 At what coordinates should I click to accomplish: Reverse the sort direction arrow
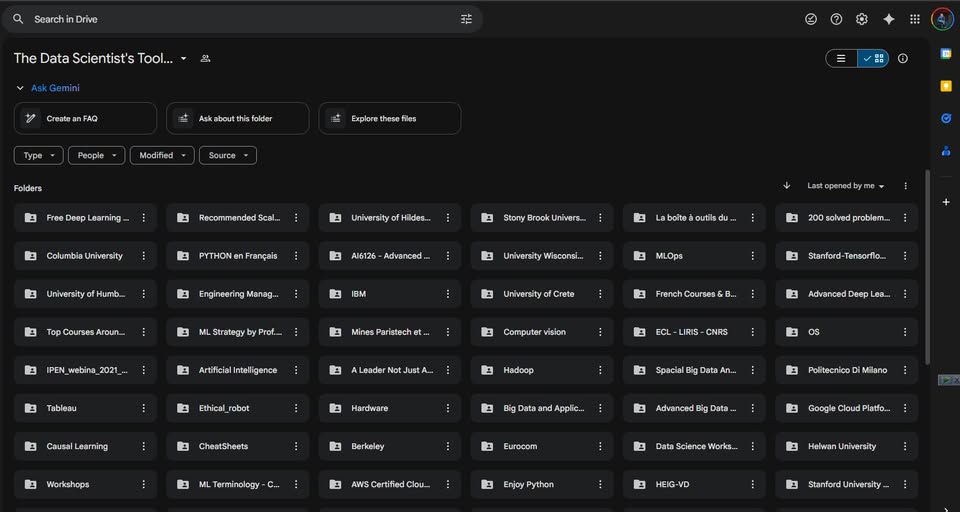click(x=787, y=186)
